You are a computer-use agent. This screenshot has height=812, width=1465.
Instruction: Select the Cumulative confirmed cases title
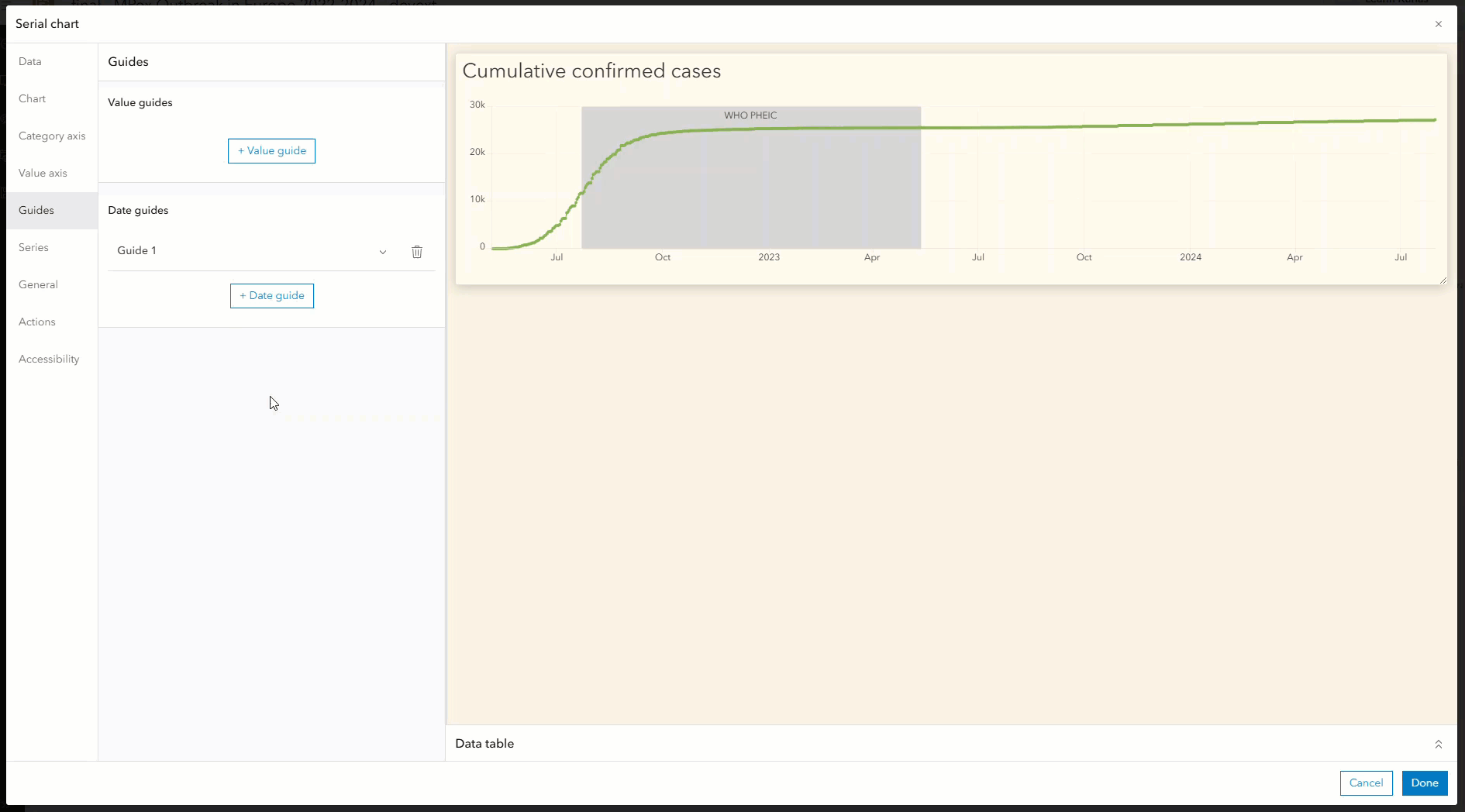point(591,71)
